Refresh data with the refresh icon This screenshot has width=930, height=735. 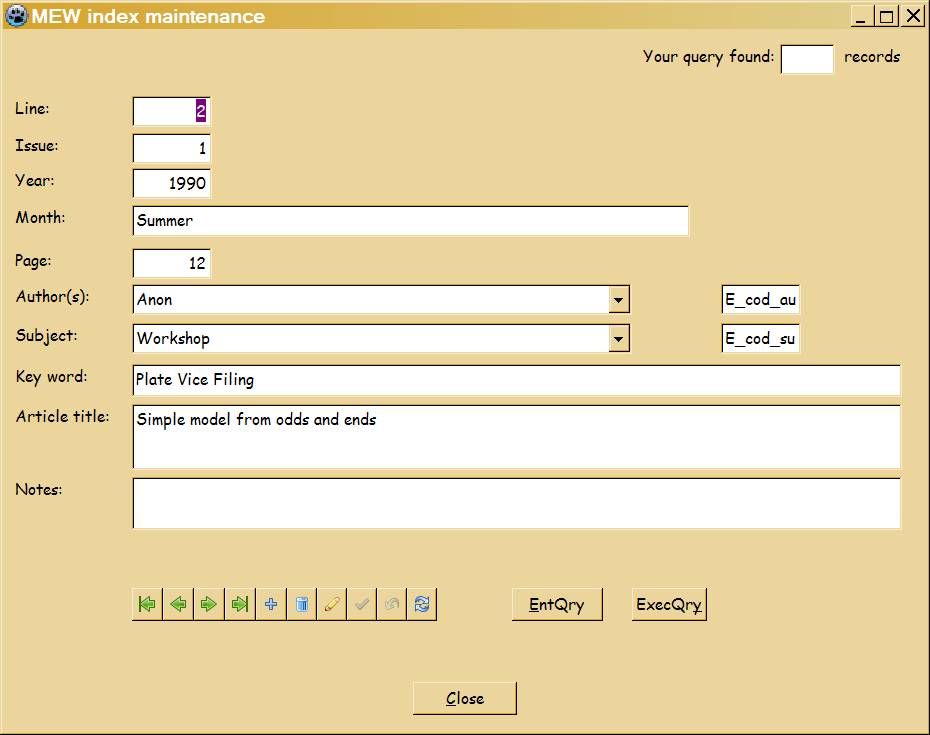[422, 604]
